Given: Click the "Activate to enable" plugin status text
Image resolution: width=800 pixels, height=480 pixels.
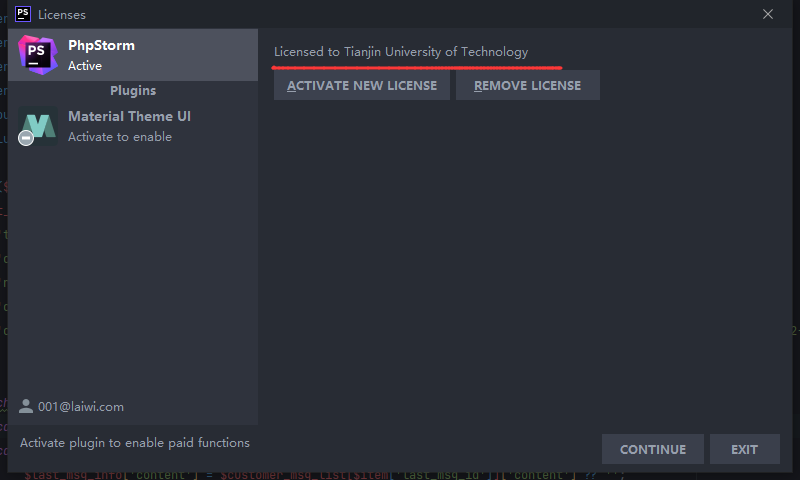Looking at the screenshot, I should (x=120, y=137).
